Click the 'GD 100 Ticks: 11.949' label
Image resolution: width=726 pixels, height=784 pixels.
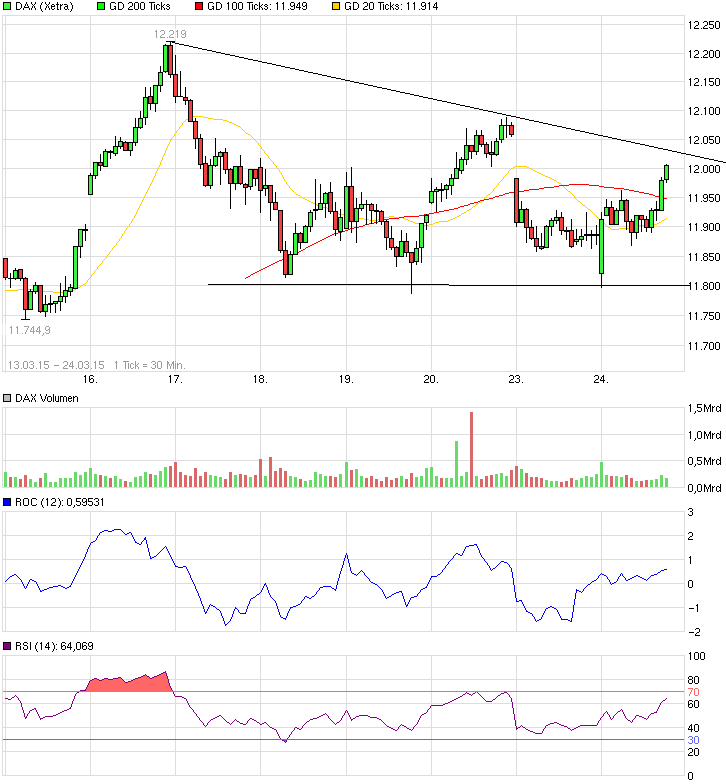point(257,6)
